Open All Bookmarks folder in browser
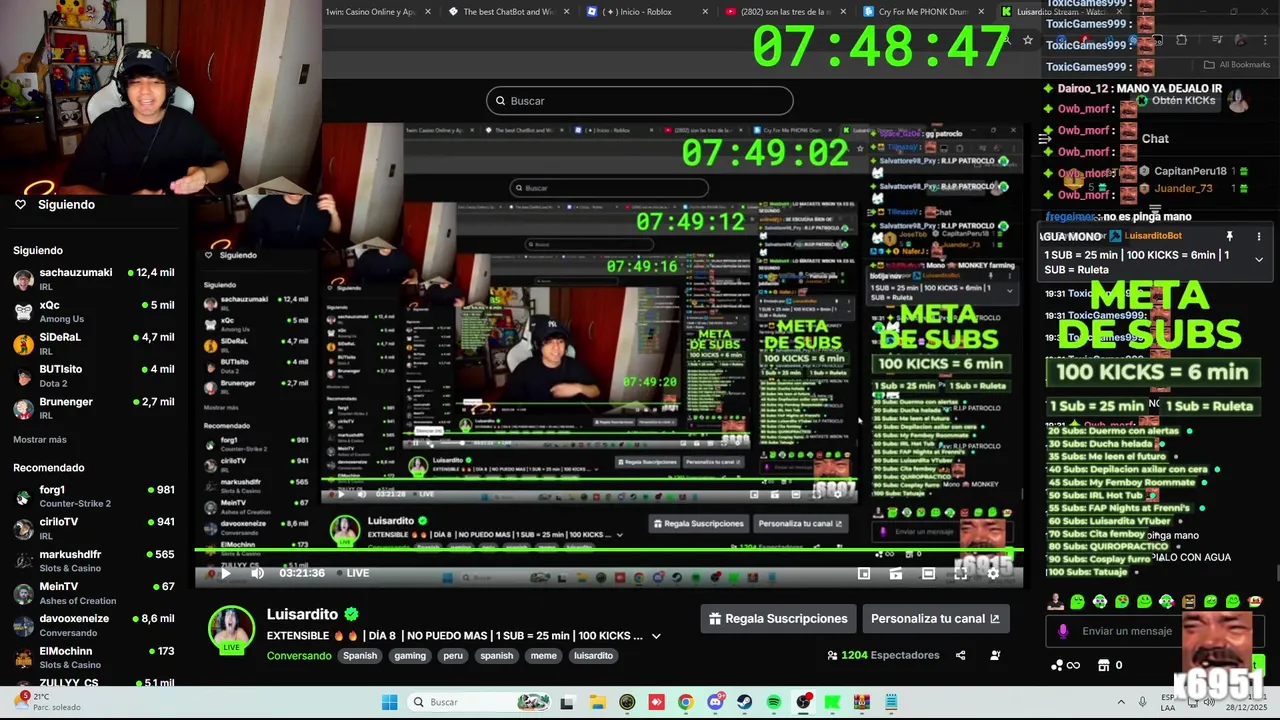This screenshot has height=720, width=1280. (1237, 65)
